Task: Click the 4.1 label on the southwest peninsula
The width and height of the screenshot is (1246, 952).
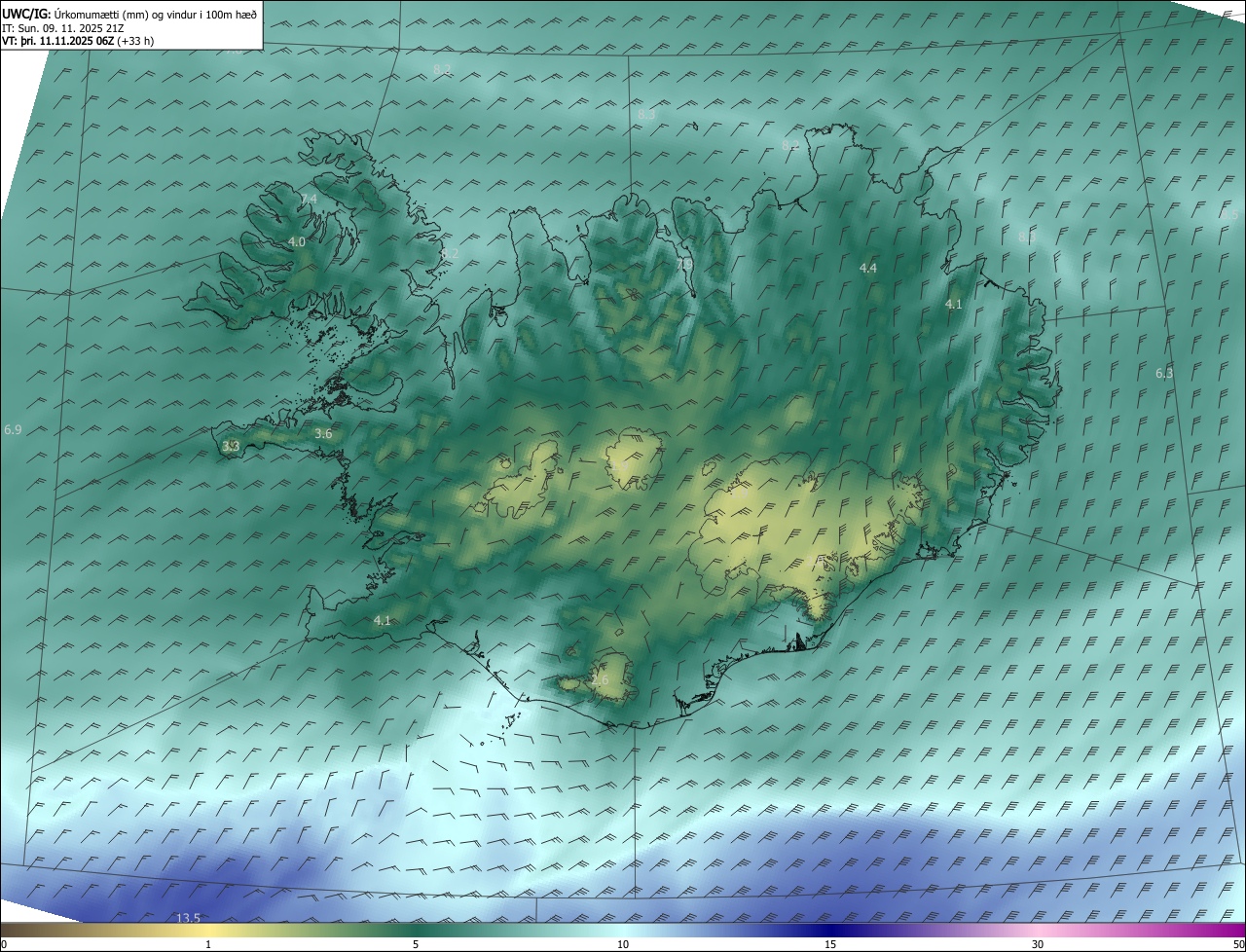Action: click(x=382, y=620)
